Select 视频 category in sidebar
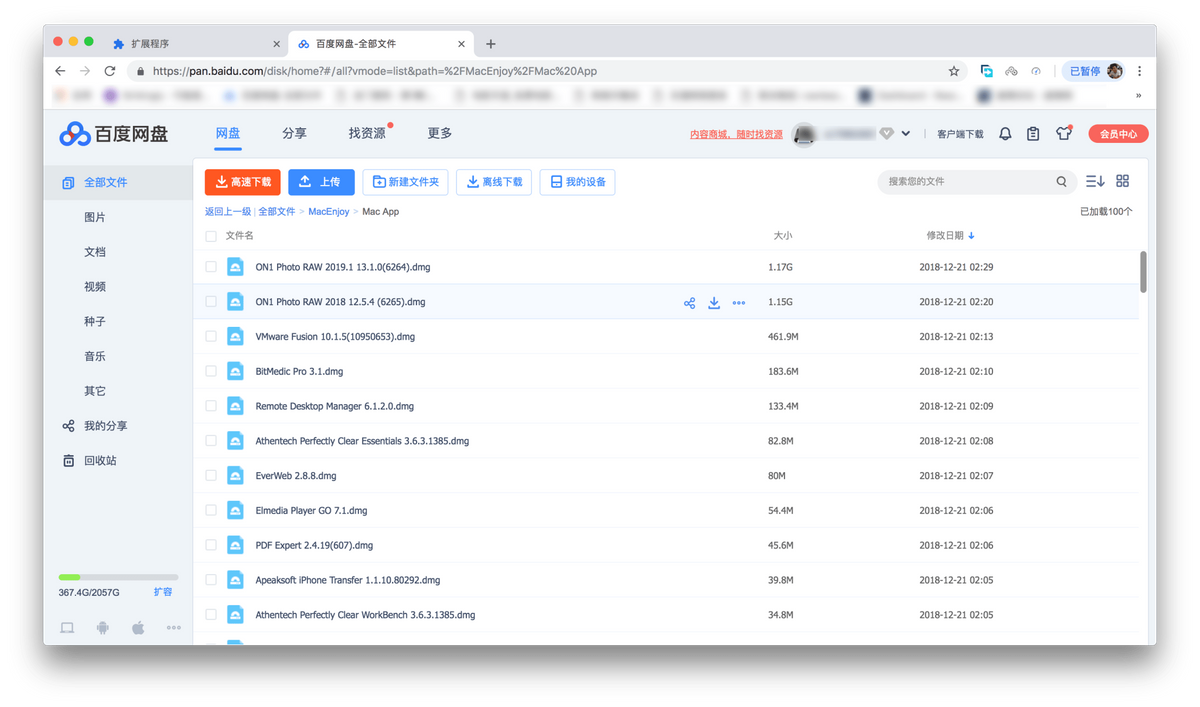 (x=95, y=287)
